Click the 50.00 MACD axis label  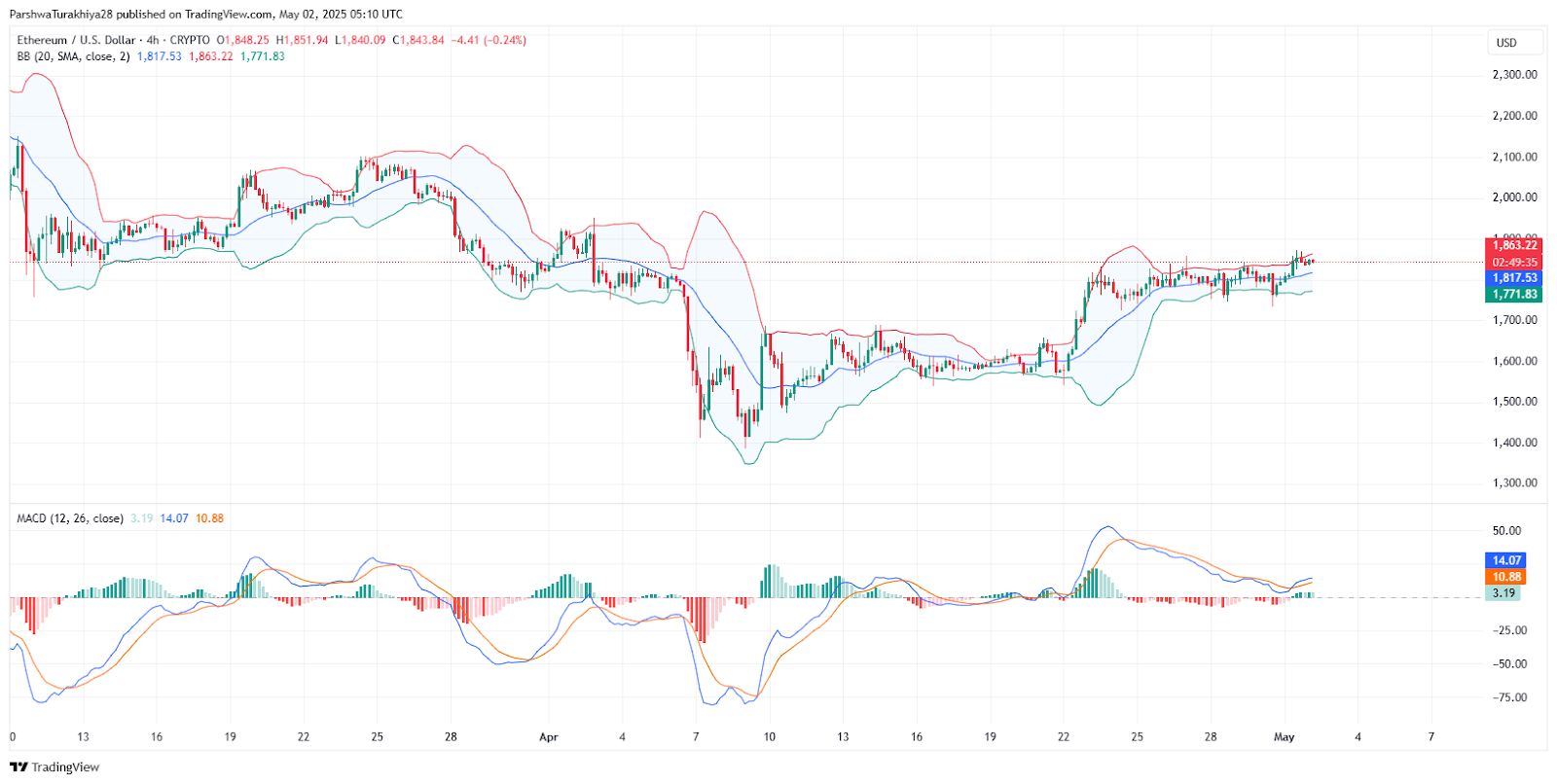(1506, 531)
